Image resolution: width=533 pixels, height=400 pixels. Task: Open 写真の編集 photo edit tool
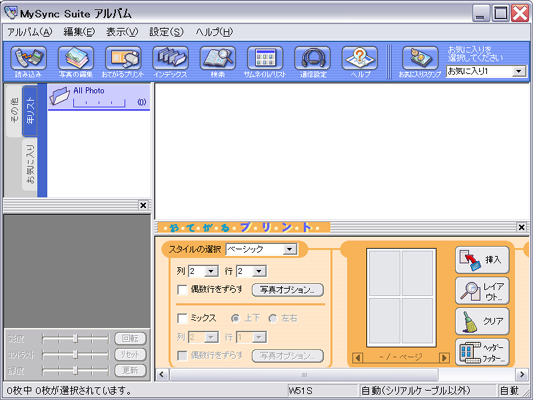(76, 58)
